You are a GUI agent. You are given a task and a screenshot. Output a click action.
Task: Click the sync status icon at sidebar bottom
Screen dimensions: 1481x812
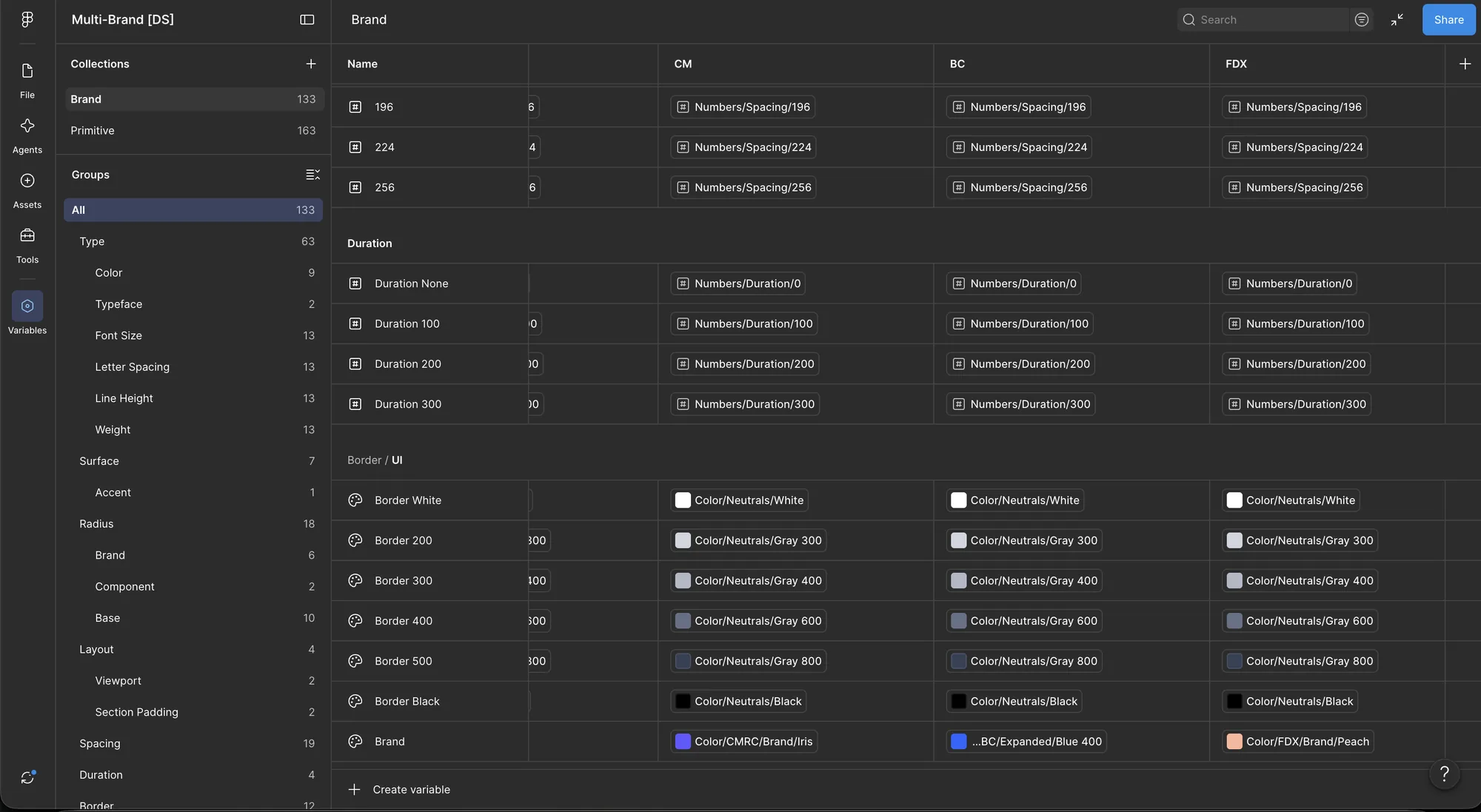tap(27, 777)
